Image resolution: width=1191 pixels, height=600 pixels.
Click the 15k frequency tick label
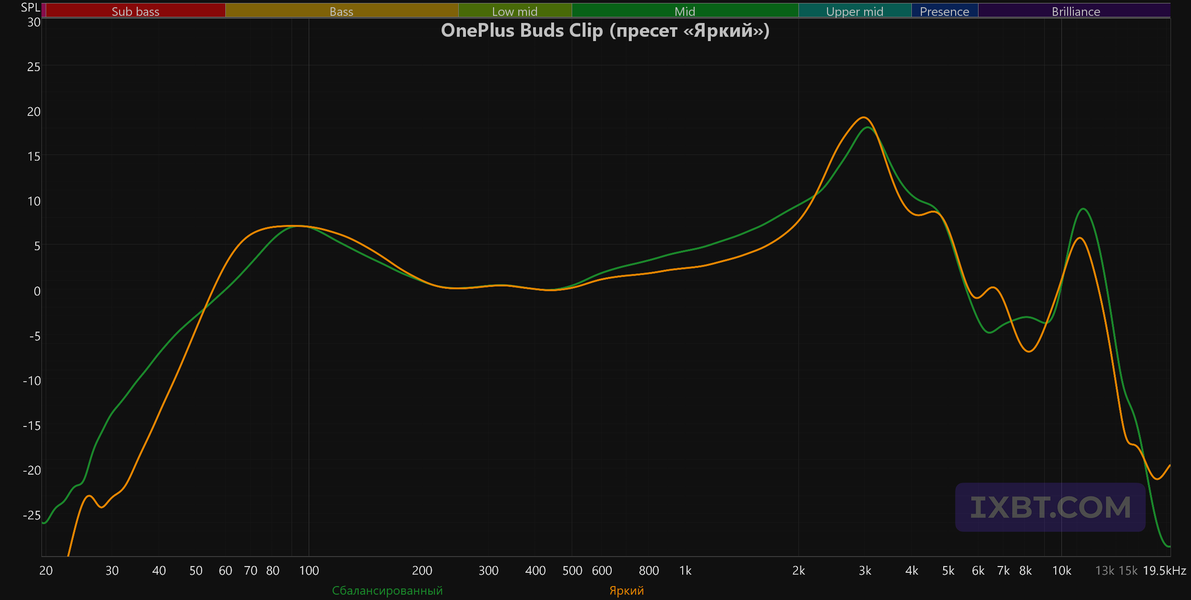(1128, 570)
